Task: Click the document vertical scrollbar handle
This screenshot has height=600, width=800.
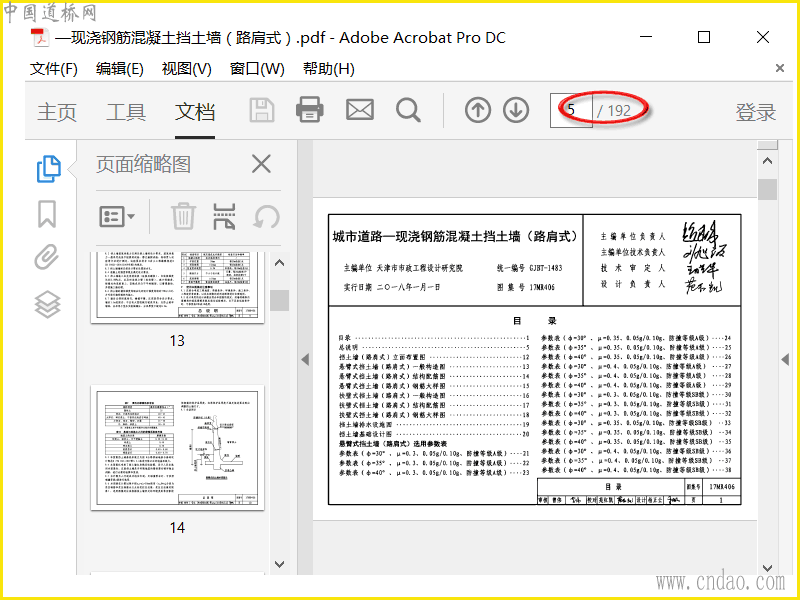Action: (767, 189)
